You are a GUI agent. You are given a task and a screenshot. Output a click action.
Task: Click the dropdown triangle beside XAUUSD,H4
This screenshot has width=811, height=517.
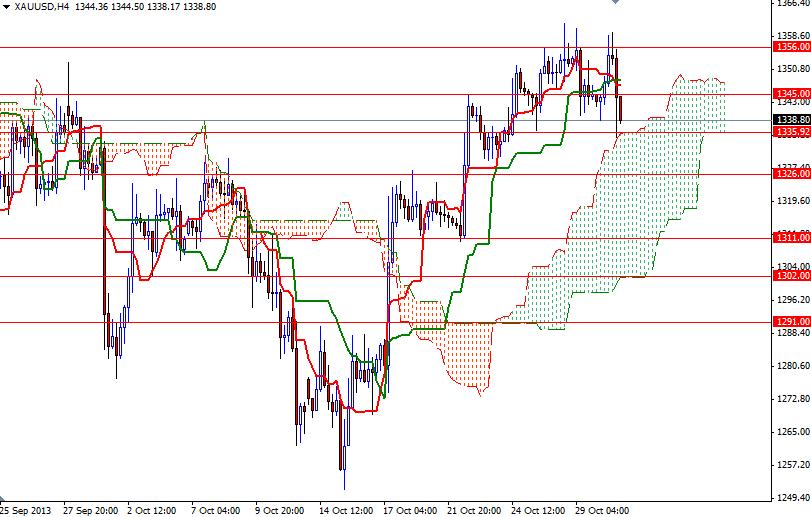pos(6,6)
